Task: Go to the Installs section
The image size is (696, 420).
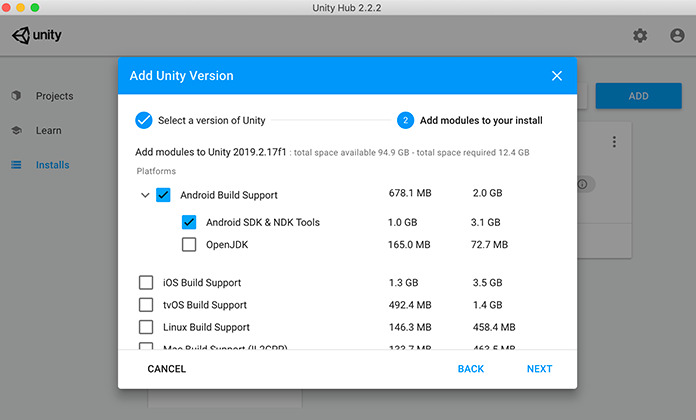Action: point(52,165)
